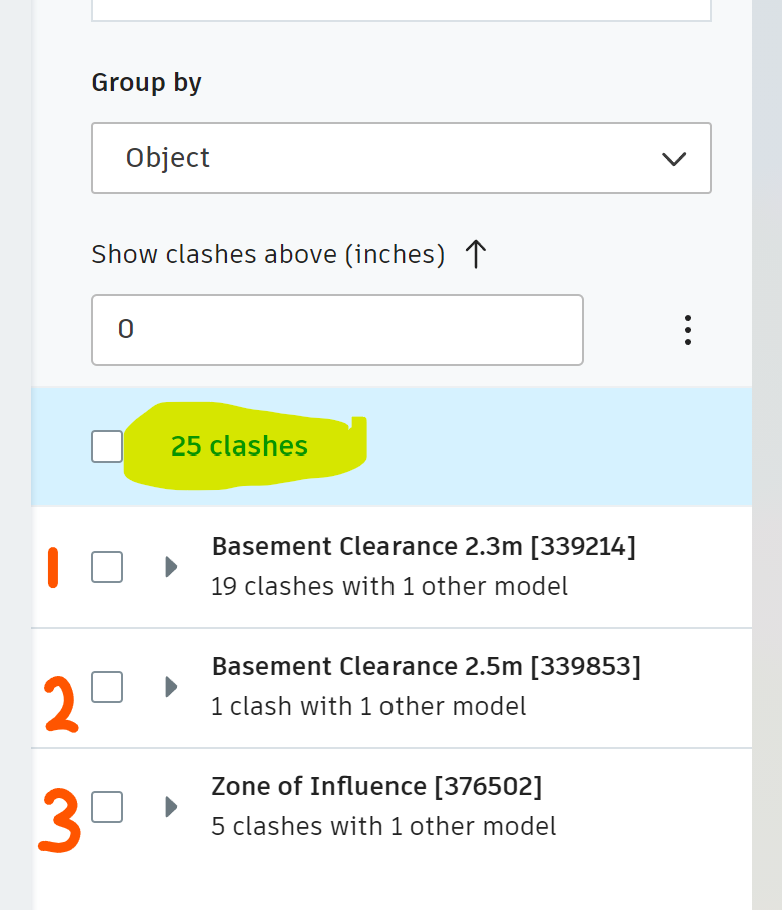
Task: Select the Basement Clearance 2.3m [339214] title
Action: pos(423,546)
